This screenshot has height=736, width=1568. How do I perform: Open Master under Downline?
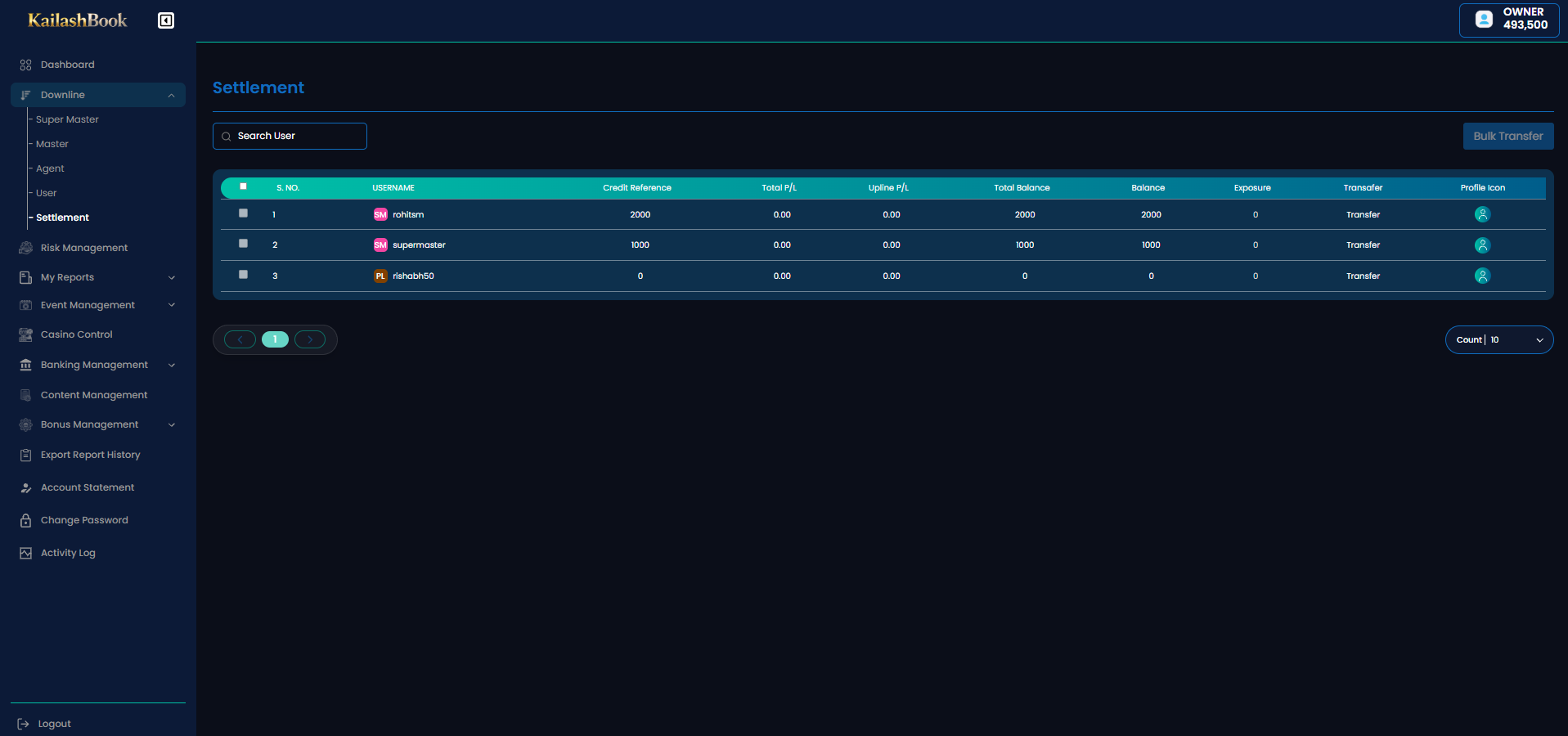pyautogui.click(x=52, y=144)
